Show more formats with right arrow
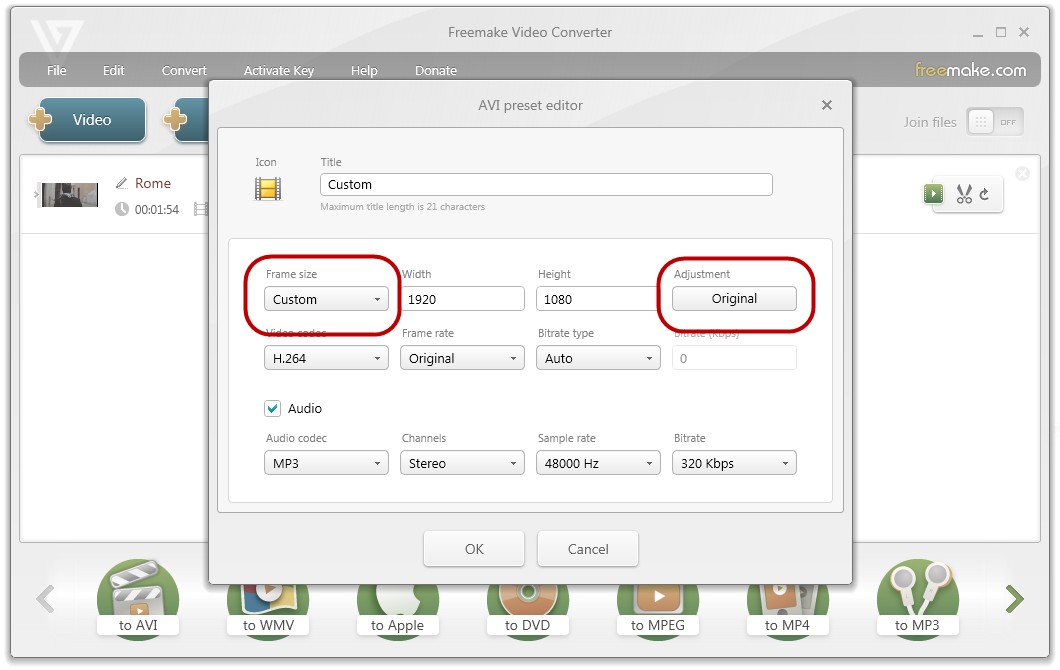The width and height of the screenshot is (1060, 670). click(1015, 599)
